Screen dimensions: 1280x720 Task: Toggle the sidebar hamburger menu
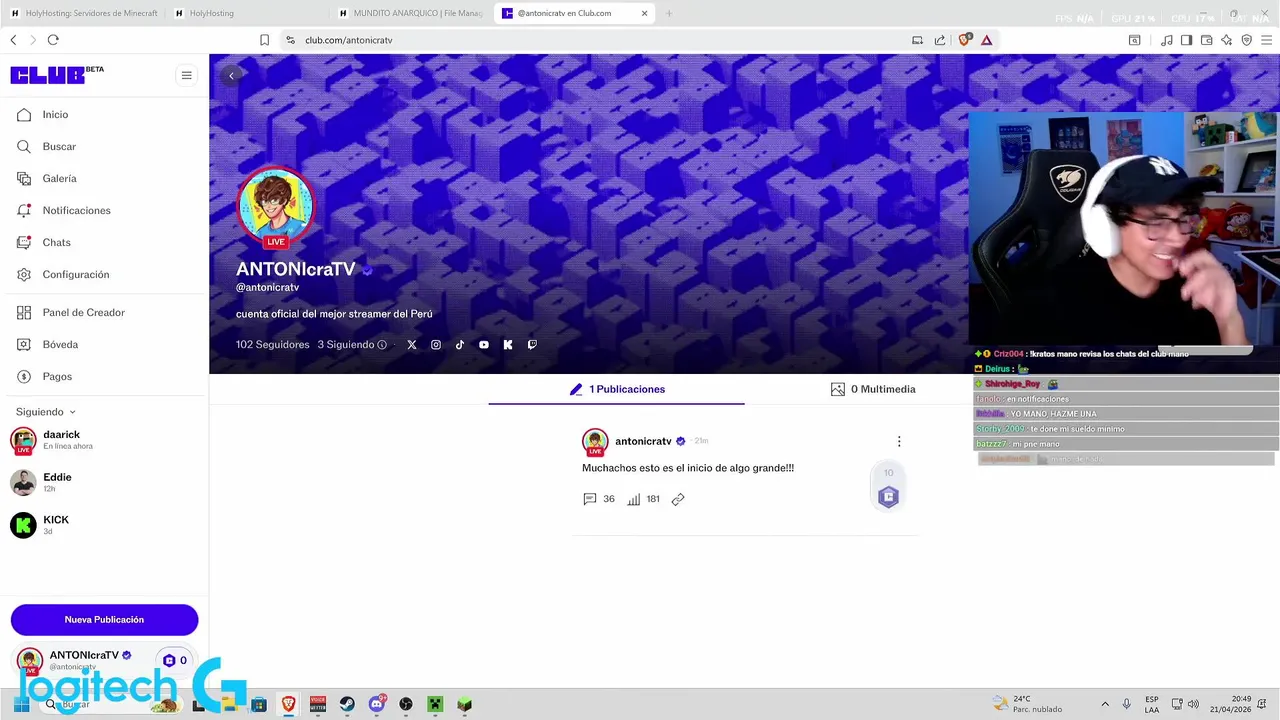pyautogui.click(x=186, y=75)
